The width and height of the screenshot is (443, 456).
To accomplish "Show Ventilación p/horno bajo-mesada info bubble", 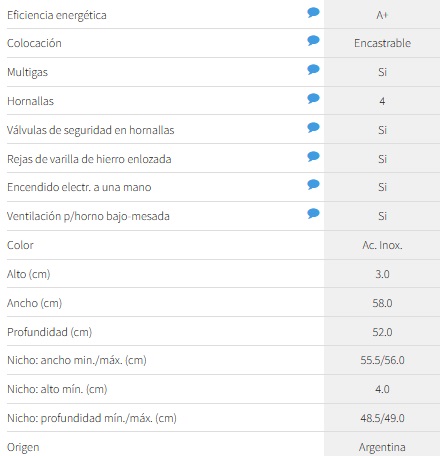I will (x=313, y=214).
